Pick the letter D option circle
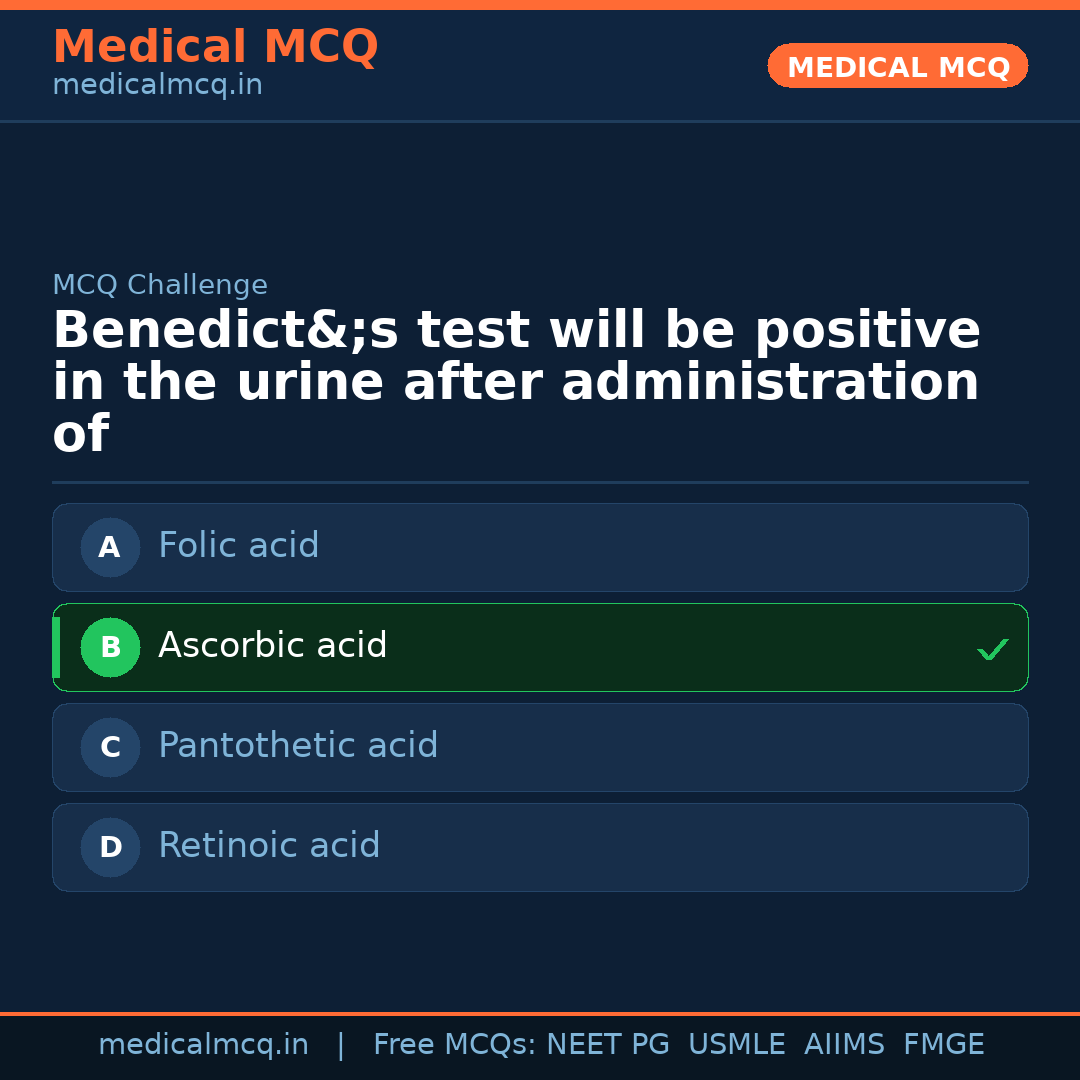The width and height of the screenshot is (1080, 1080). [x=110, y=847]
